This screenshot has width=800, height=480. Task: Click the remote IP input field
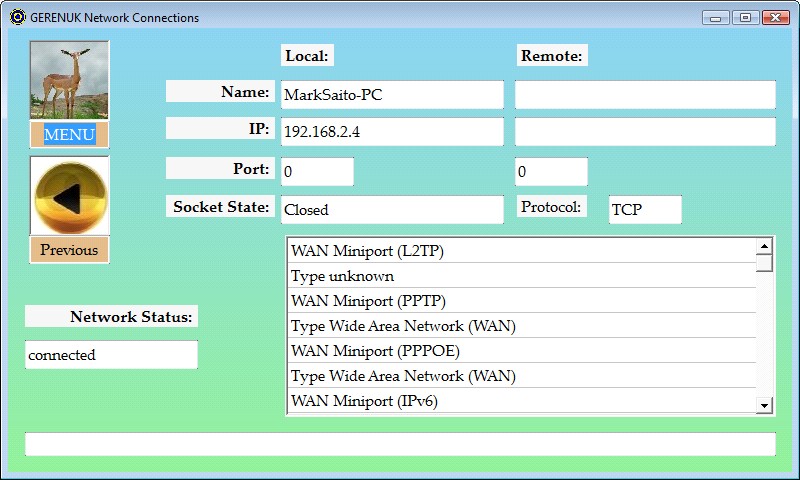tap(645, 132)
